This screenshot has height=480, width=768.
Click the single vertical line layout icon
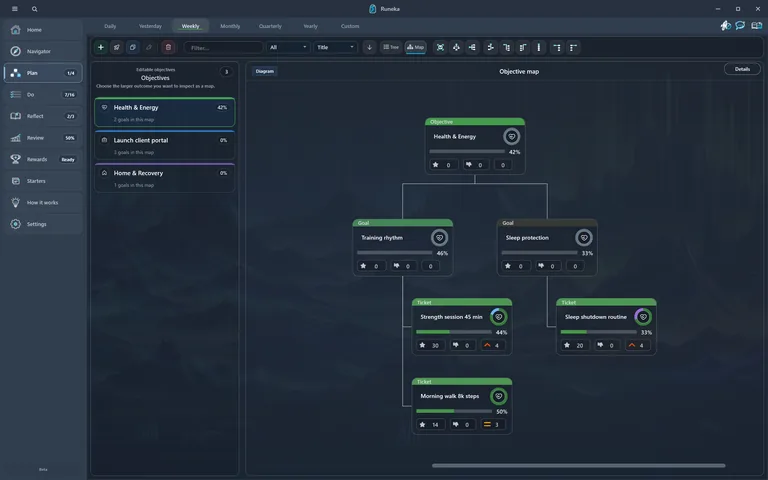click(539, 48)
